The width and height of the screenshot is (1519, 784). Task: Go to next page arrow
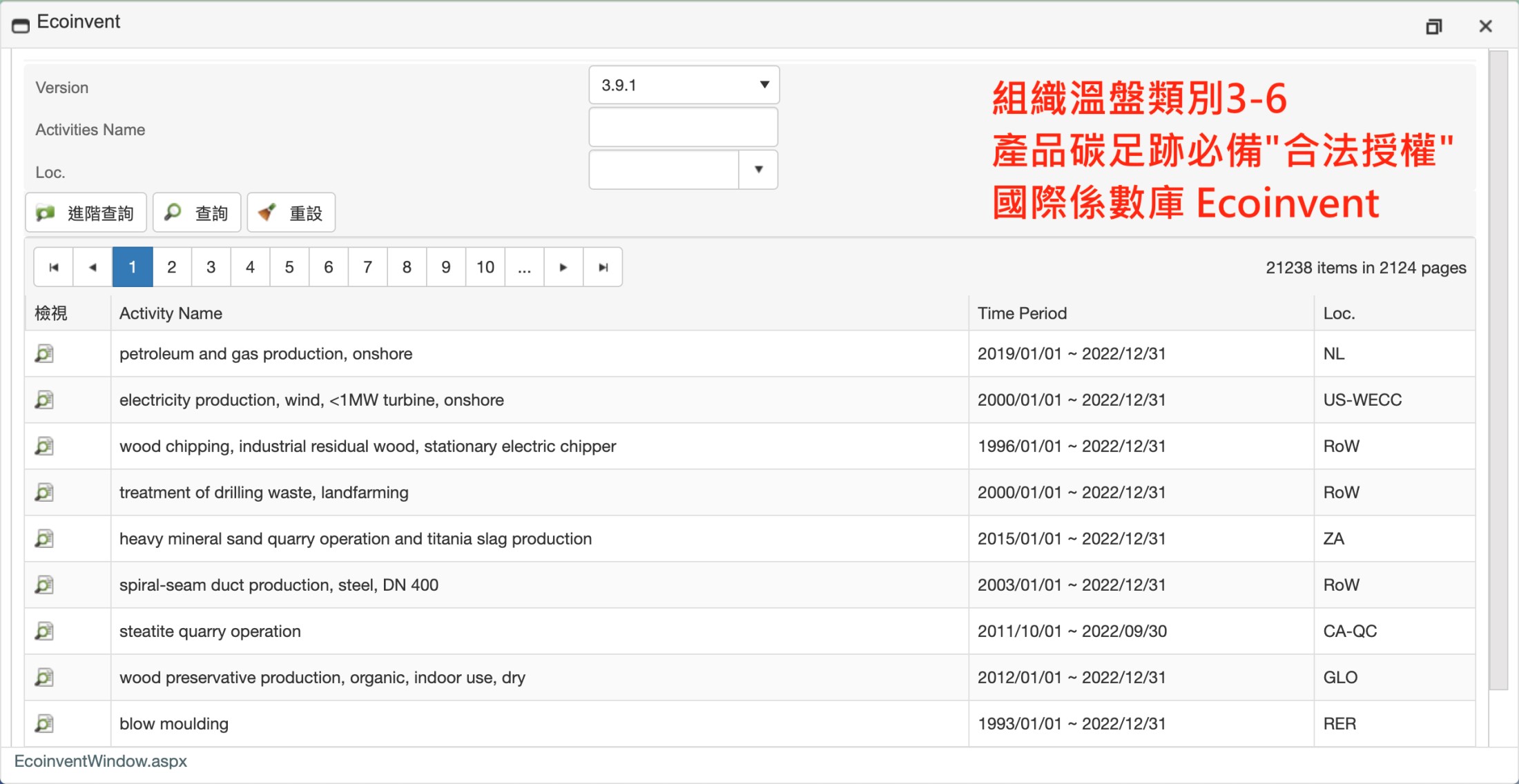click(x=563, y=267)
